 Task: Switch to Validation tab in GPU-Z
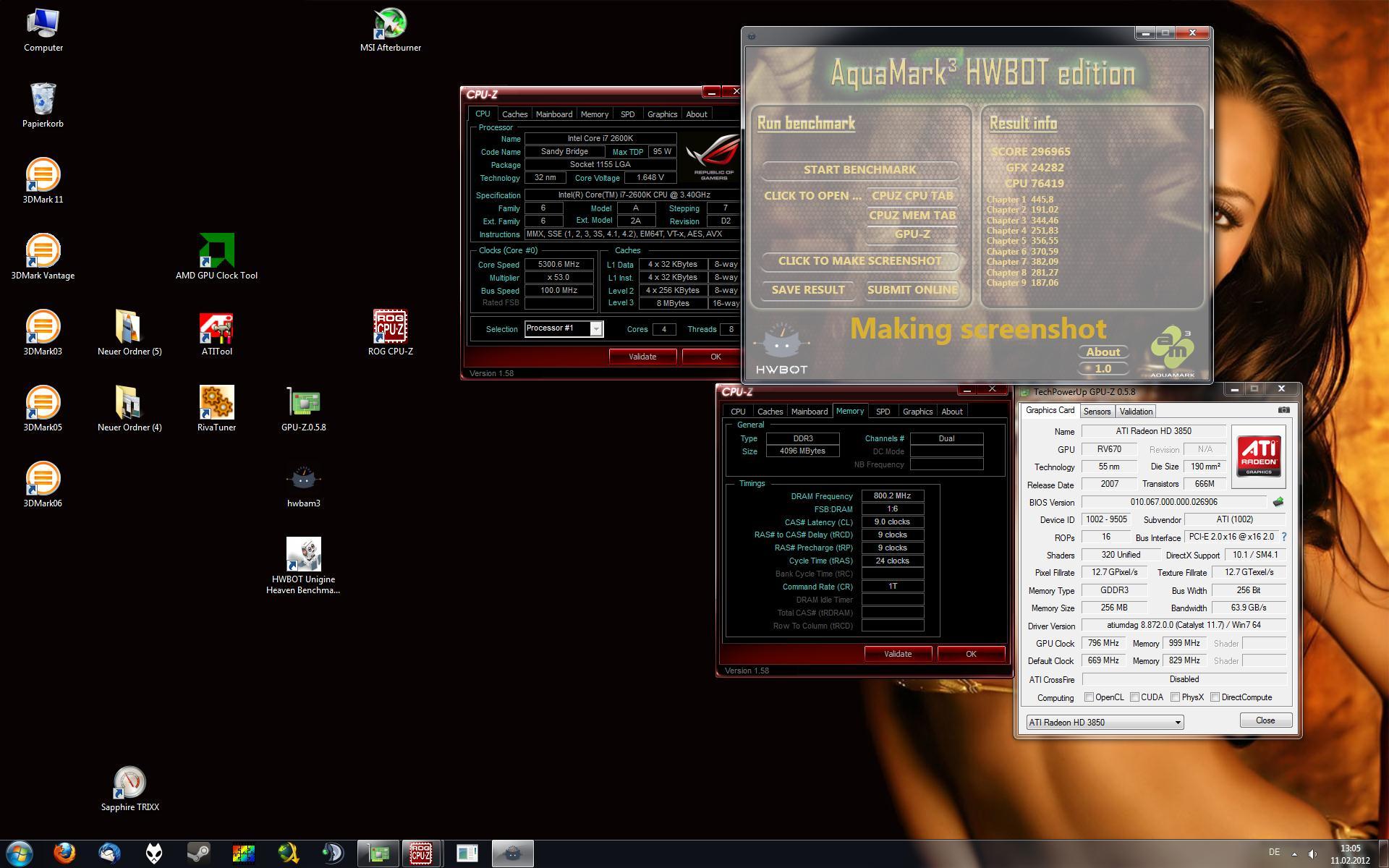[1135, 412]
